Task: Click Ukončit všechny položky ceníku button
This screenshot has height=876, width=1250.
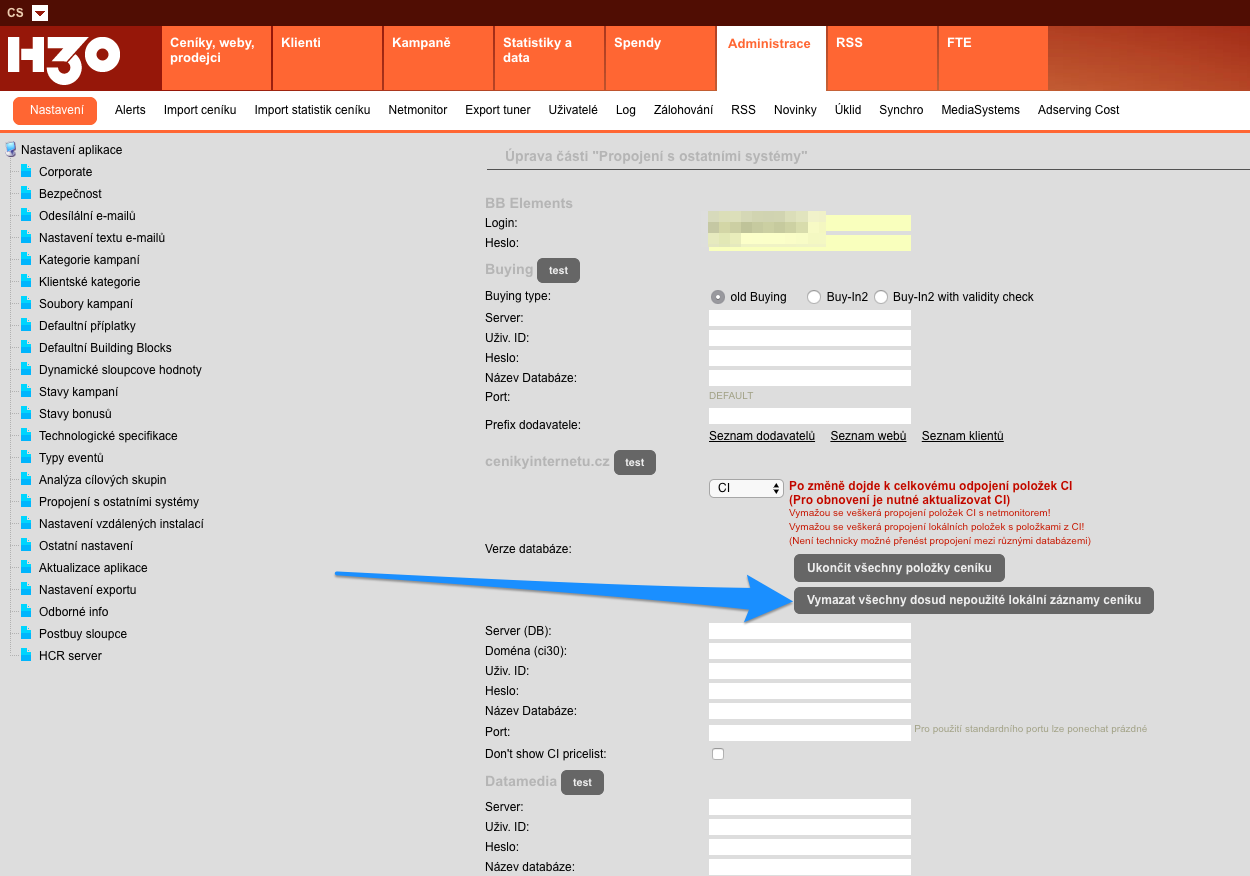Action: pyautogui.click(x=898, y=568)
